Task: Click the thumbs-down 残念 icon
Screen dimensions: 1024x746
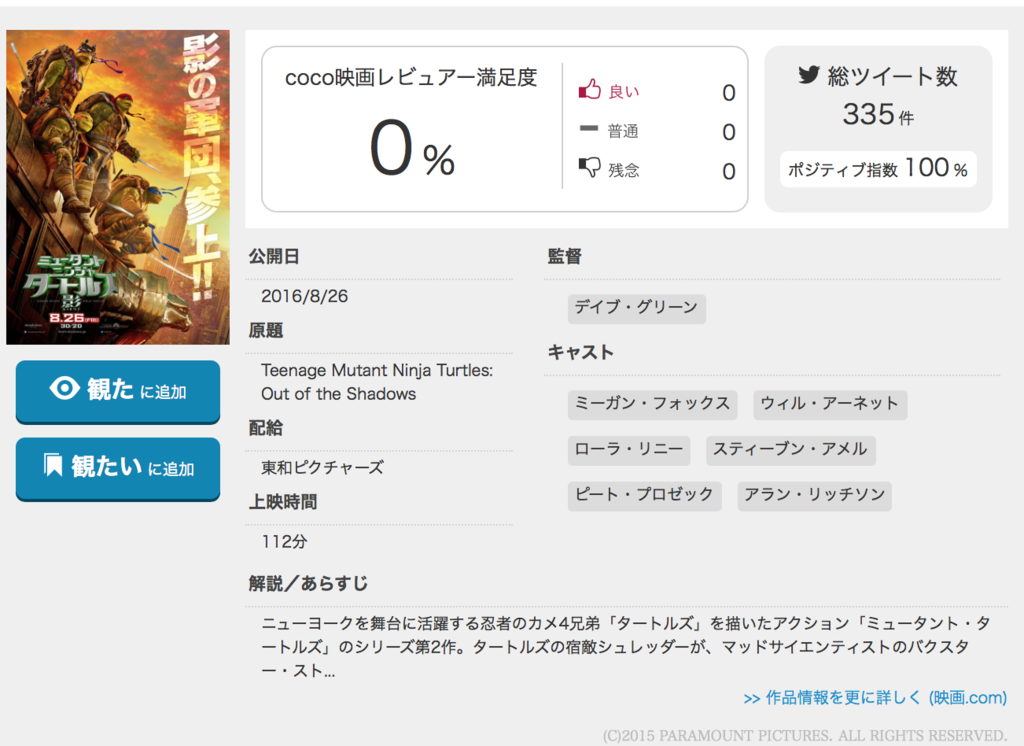Action: [589, 167]
